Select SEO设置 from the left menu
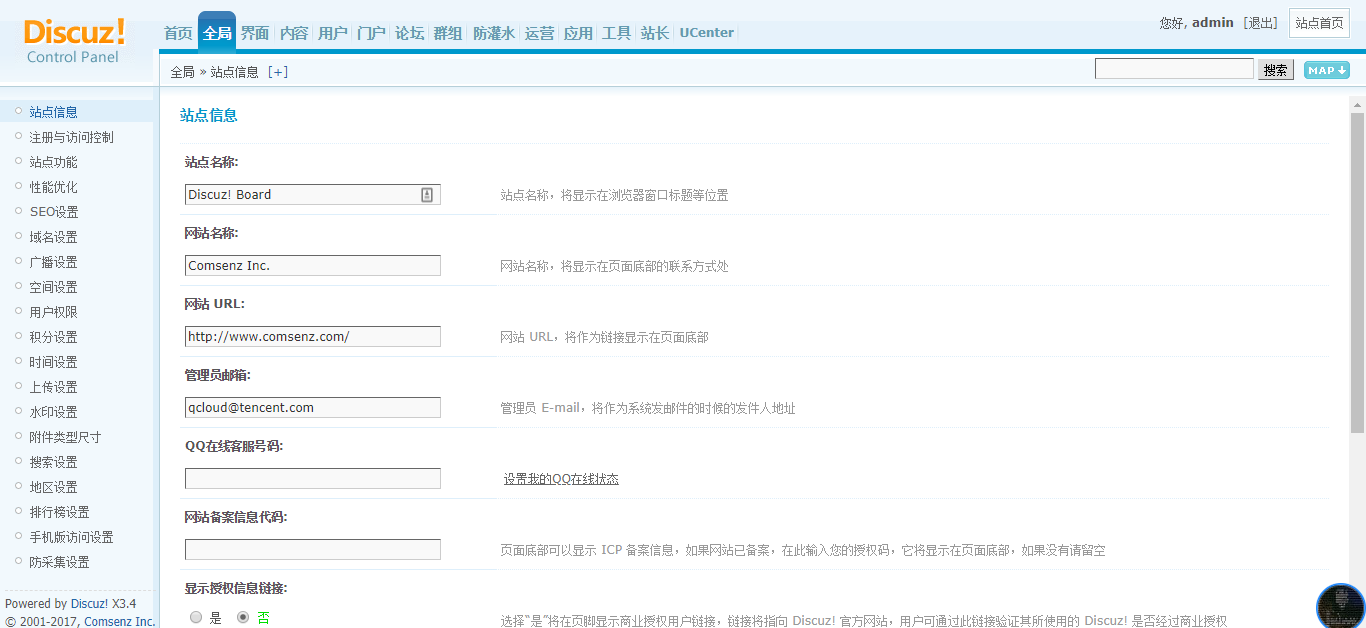Image resolution: width=1366 pixels, height=628 pixels. (x=53, y=212)
